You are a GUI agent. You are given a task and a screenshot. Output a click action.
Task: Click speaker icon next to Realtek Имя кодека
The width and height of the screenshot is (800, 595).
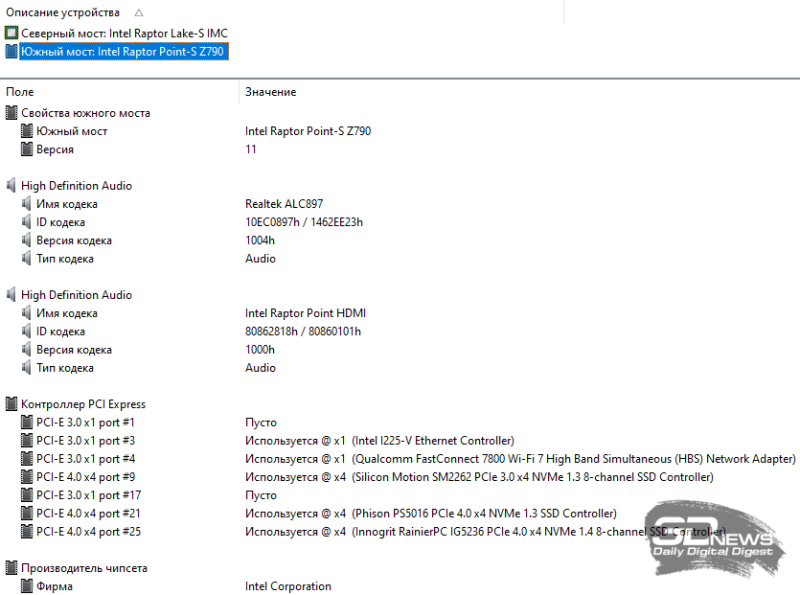point(27,204)
